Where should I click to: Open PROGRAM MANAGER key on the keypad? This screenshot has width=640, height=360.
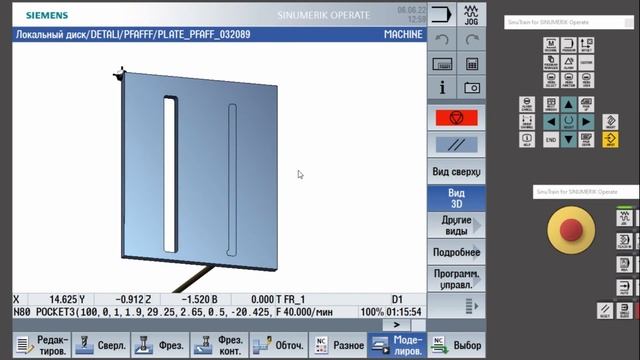click(x=551, y=63)
